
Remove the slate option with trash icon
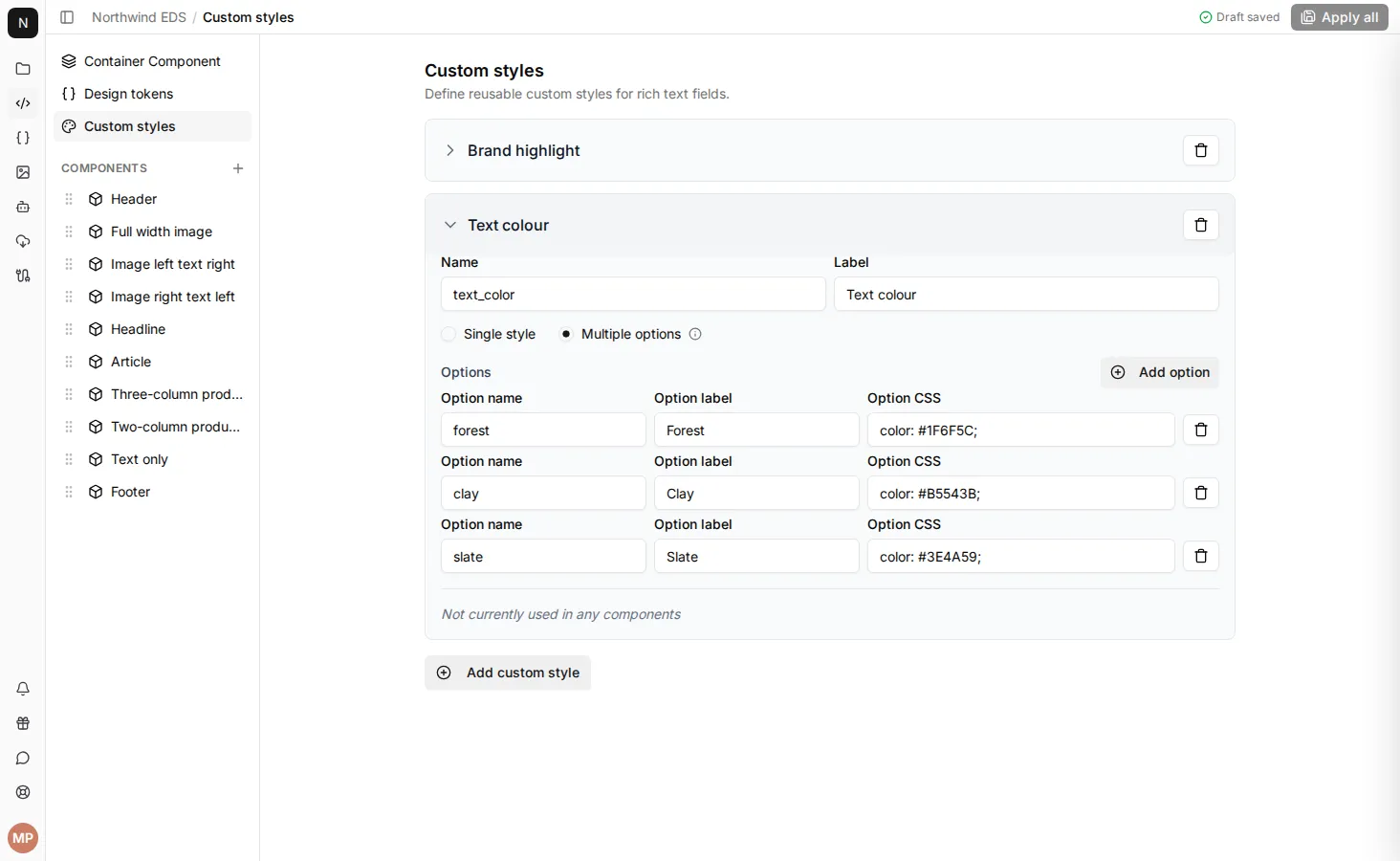click(1201, 556)
